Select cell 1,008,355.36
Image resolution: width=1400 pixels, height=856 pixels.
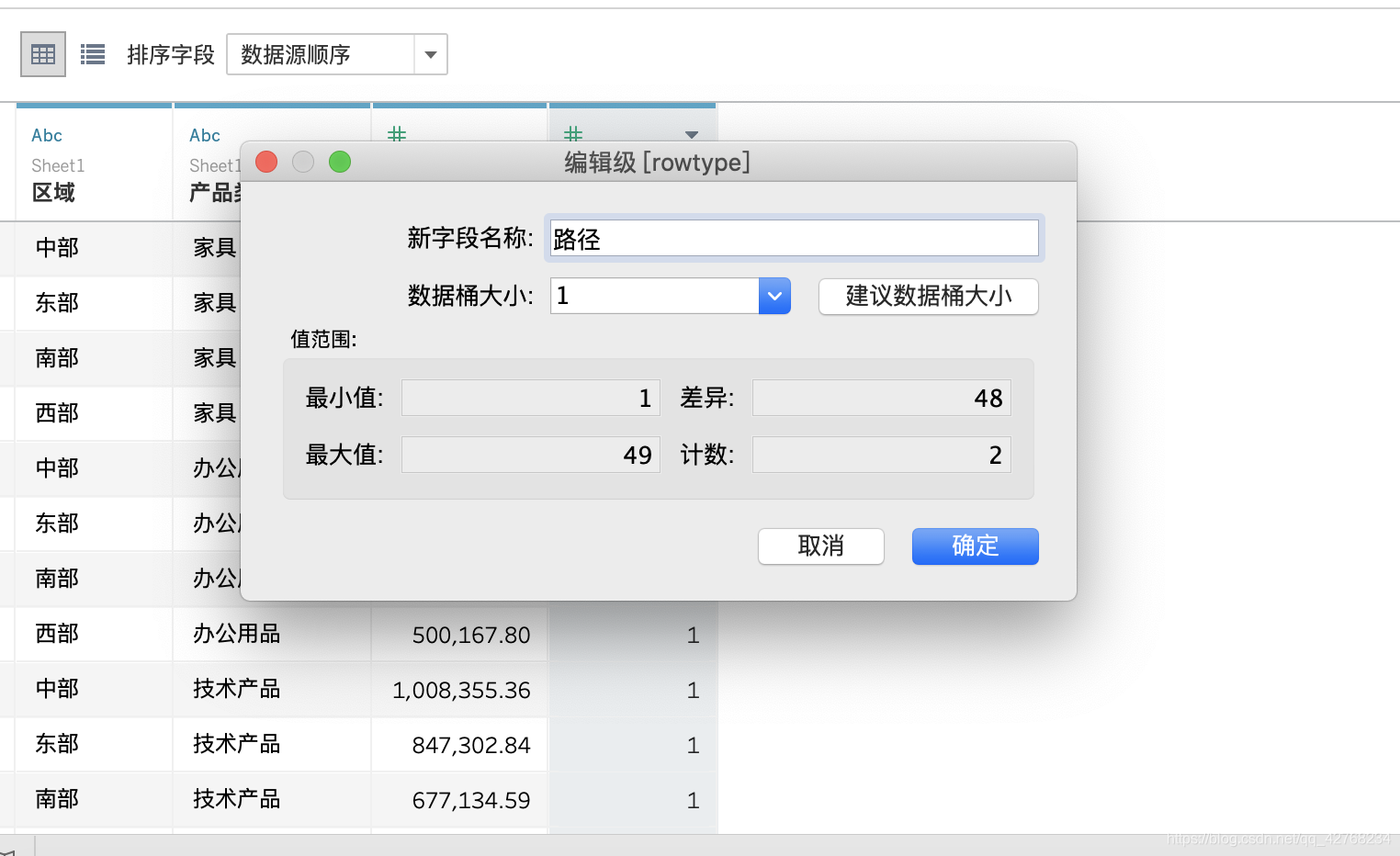click(459, 690)
